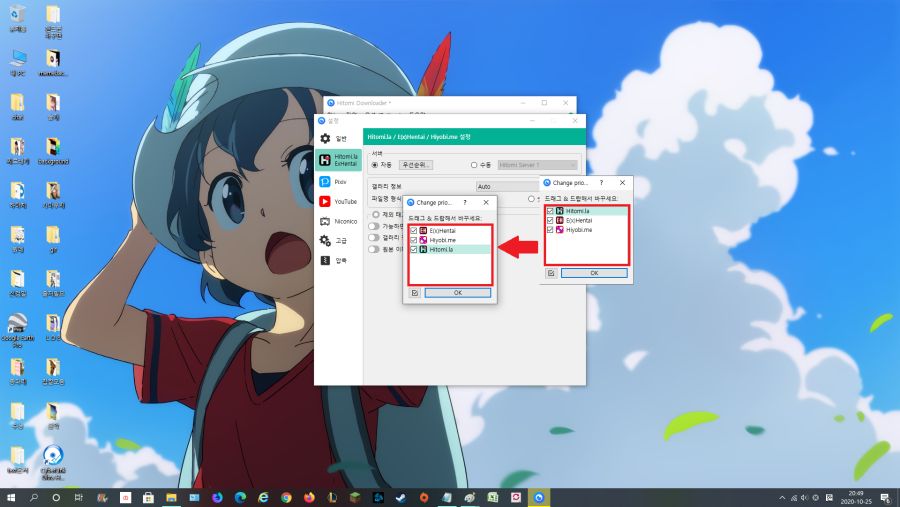Select the Background folder on the desktop
Image resolution: width=900 pixels, height=507 pixels.
pos(53,151)
